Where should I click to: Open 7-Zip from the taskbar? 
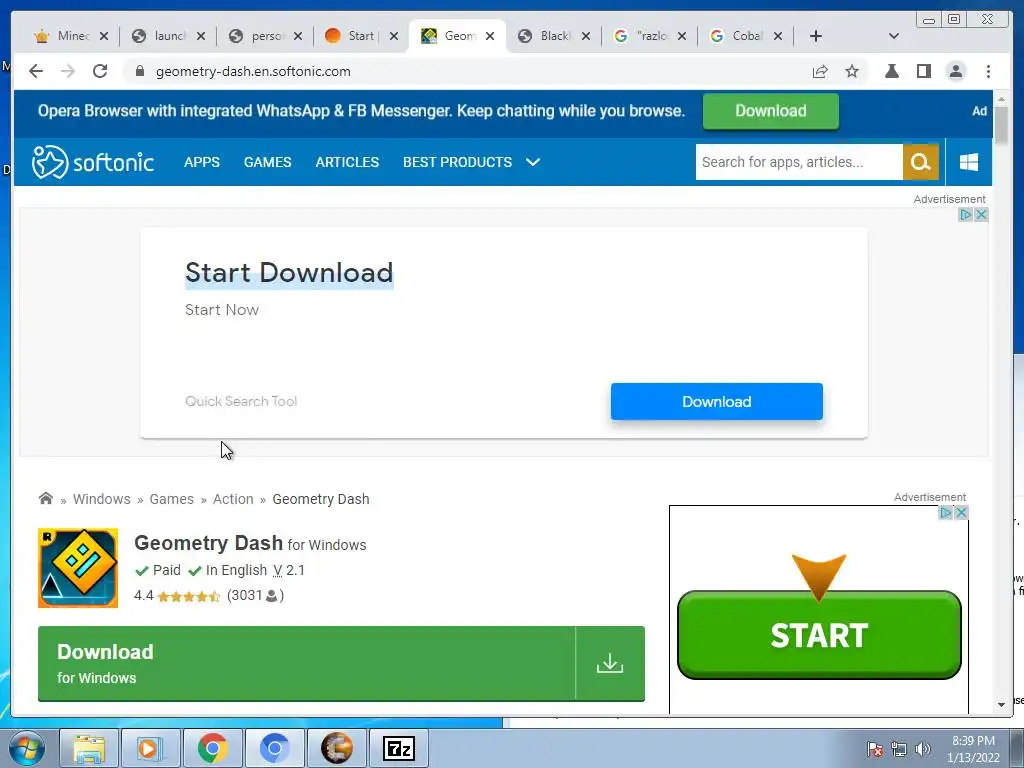pyautogui.click(x=399, y=748)
